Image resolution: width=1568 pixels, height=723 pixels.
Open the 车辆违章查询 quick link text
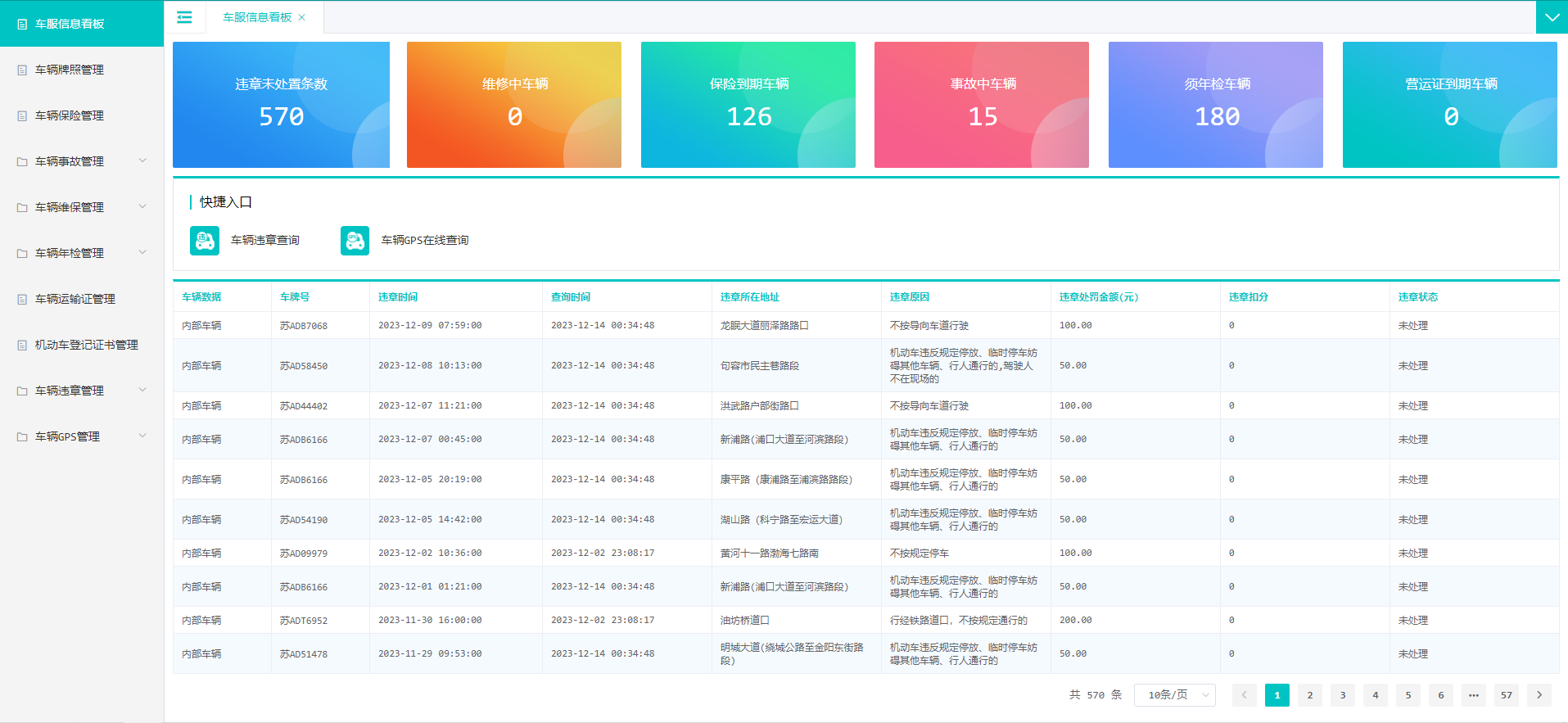tap(265, 241)
